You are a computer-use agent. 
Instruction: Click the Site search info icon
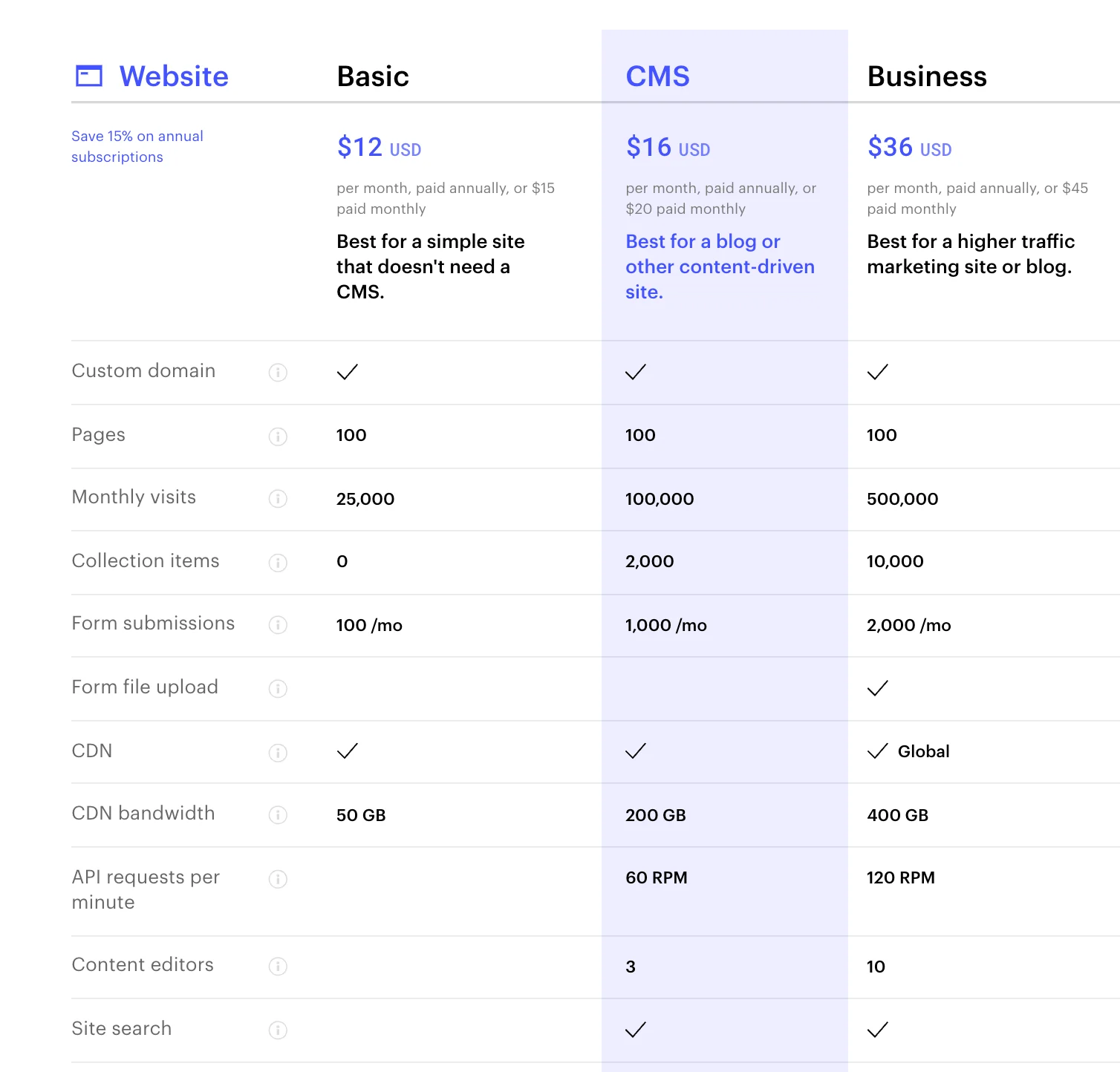278,1030
